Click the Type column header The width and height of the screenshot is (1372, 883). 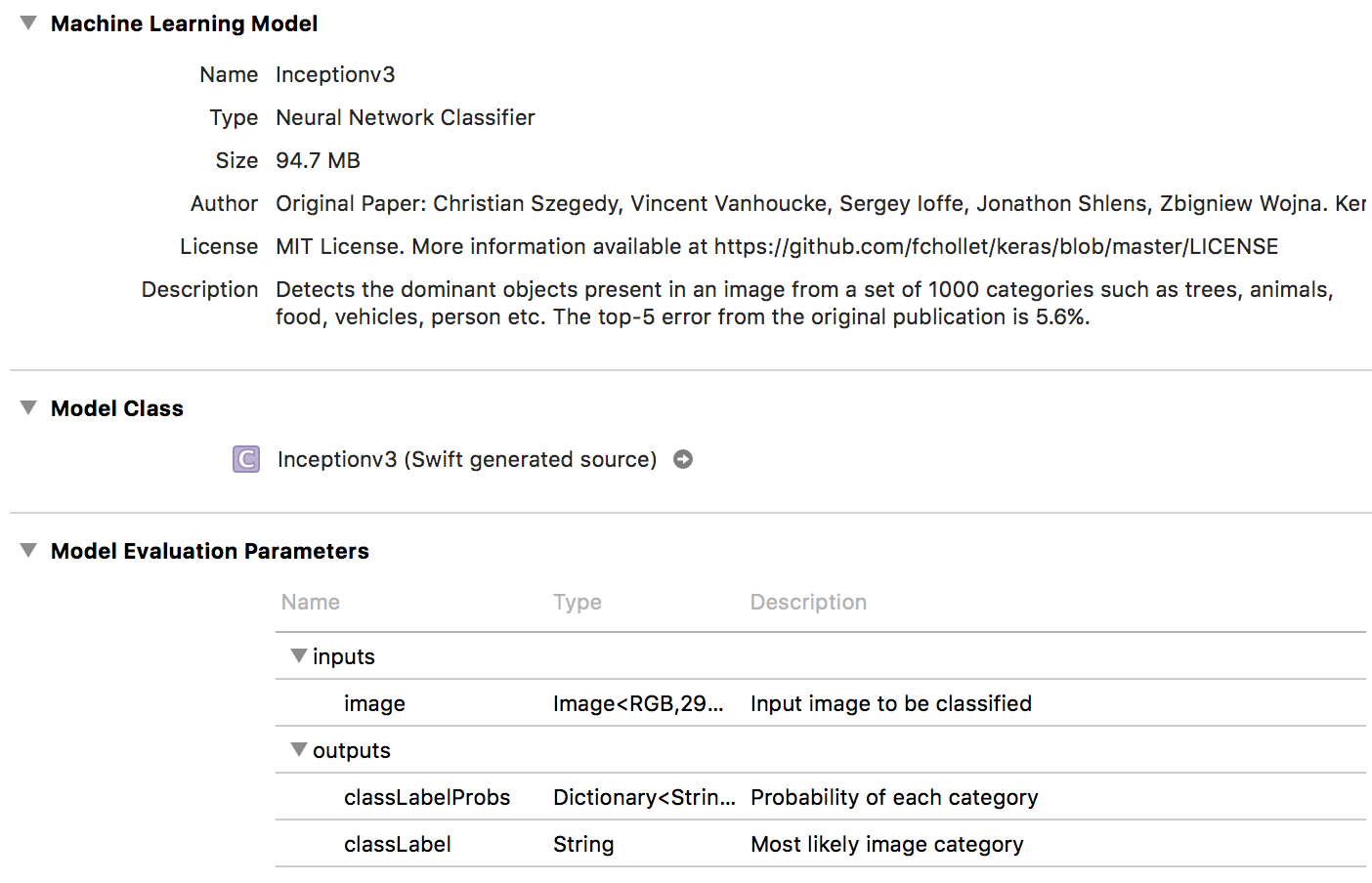pyautogui.click(x=578, y=602)
